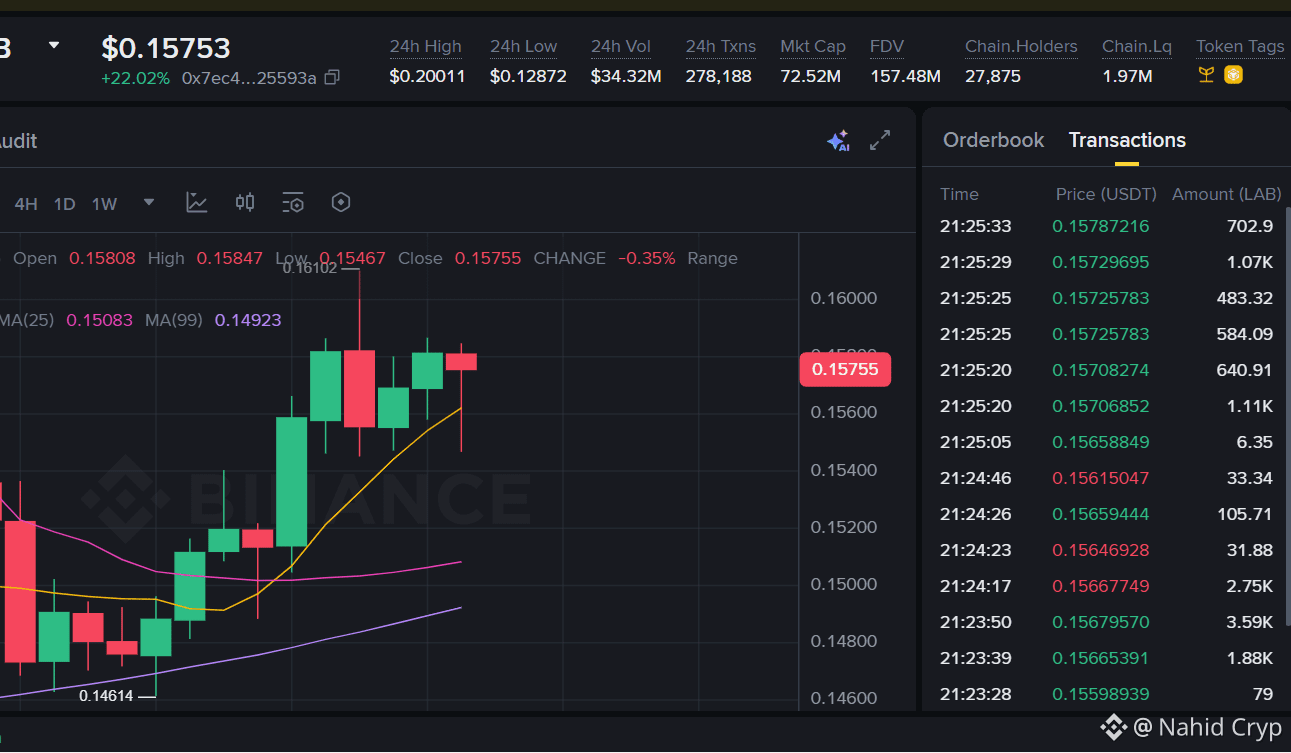Click price 0.15598939 in transactions
The width and height of the screenshot is (1291, 753).
click(1100, 694)
